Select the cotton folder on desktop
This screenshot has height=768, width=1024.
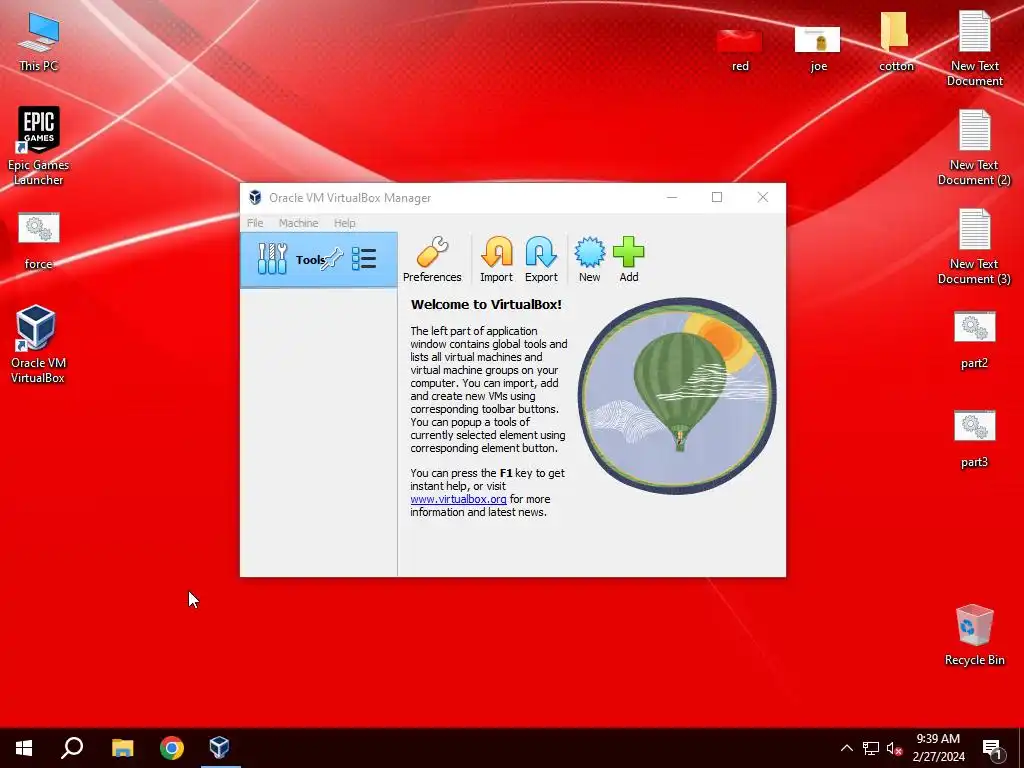click(895, 42)
